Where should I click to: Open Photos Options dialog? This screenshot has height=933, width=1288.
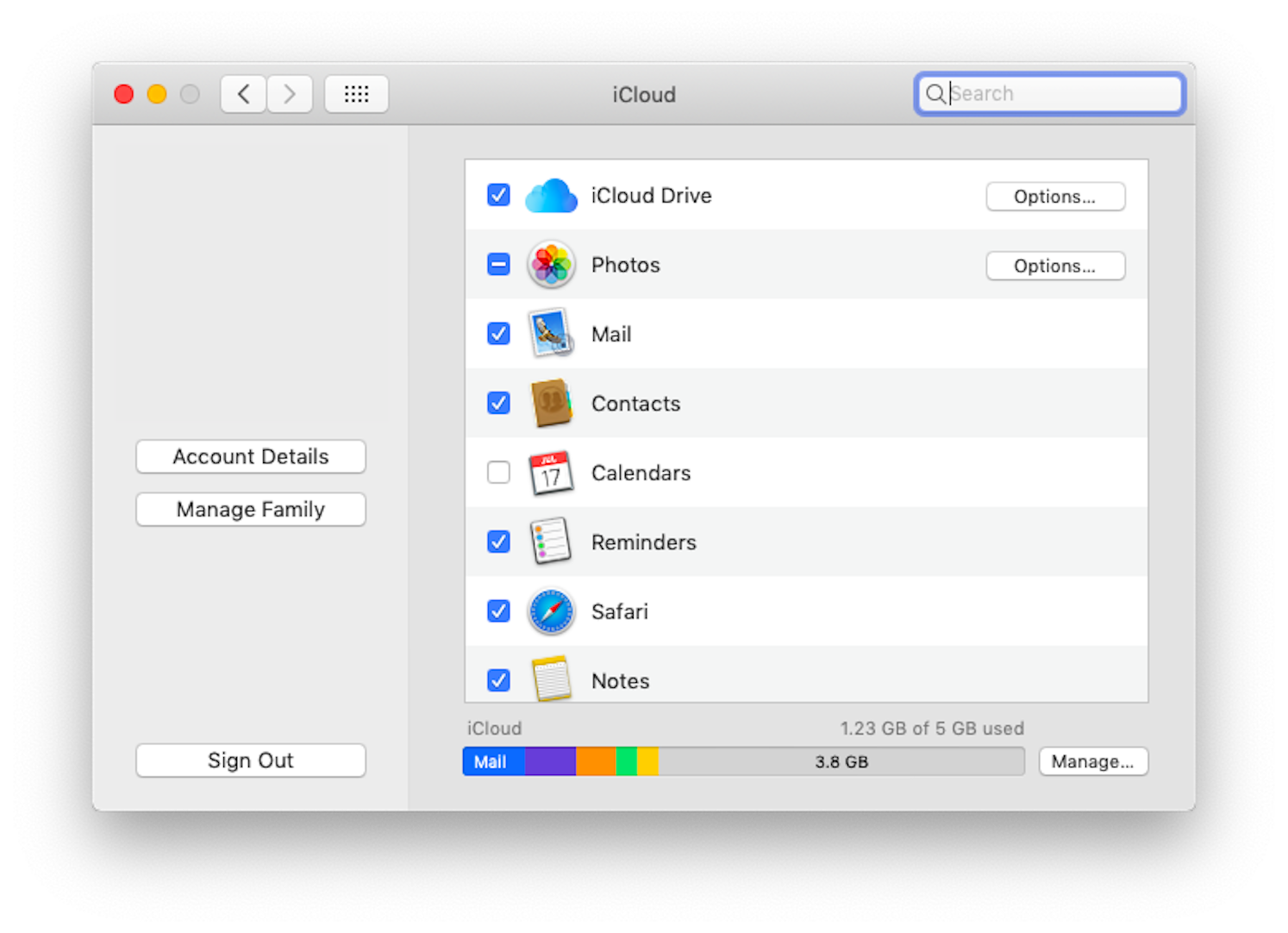coord(1055,266)
